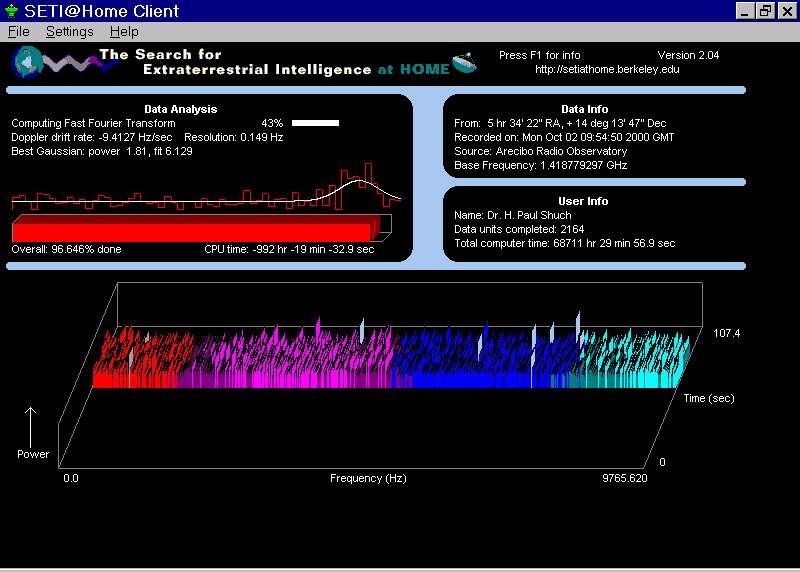Click the upward Power axis arrow
The height and width of the screenshot is (572, 800).
coord(31,428)
